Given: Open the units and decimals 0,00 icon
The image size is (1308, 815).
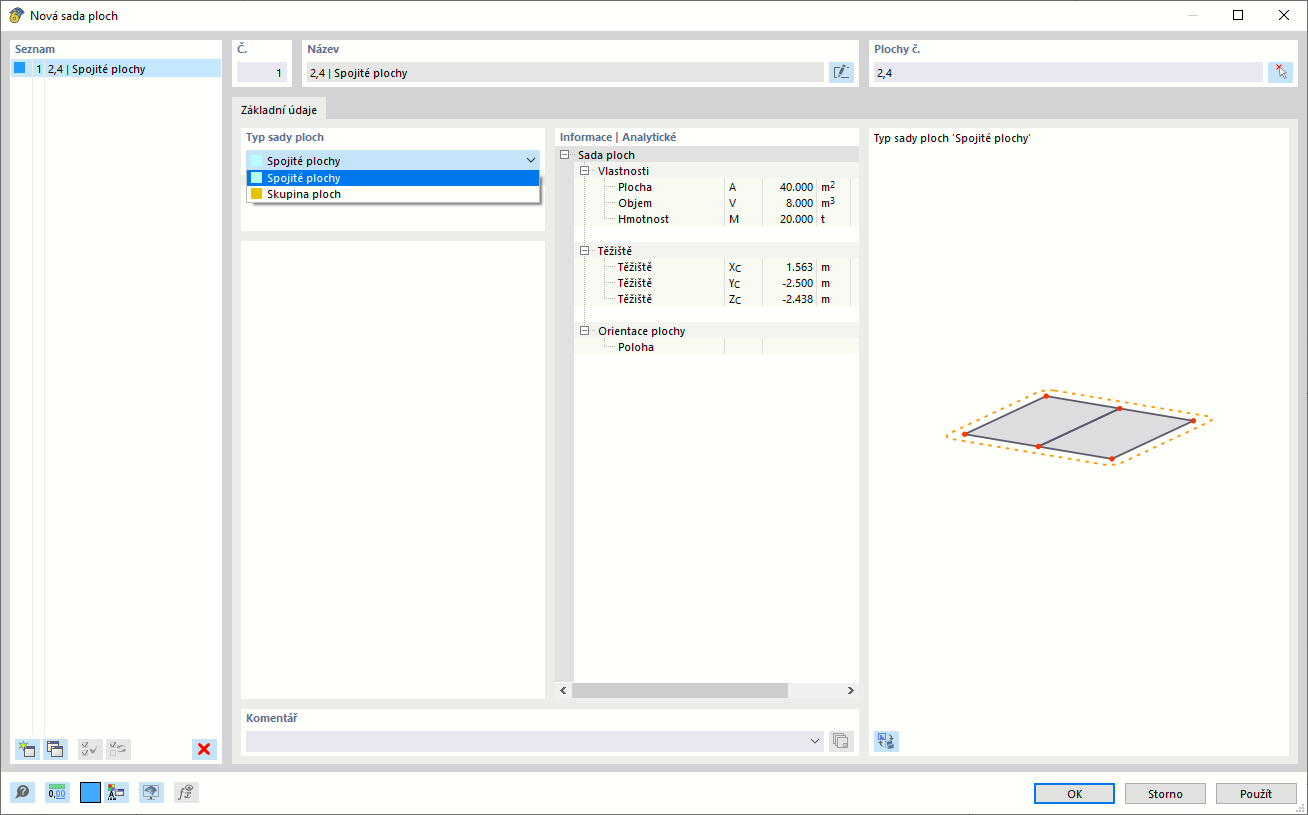Looking at the screenshot, I should (57, 793).
